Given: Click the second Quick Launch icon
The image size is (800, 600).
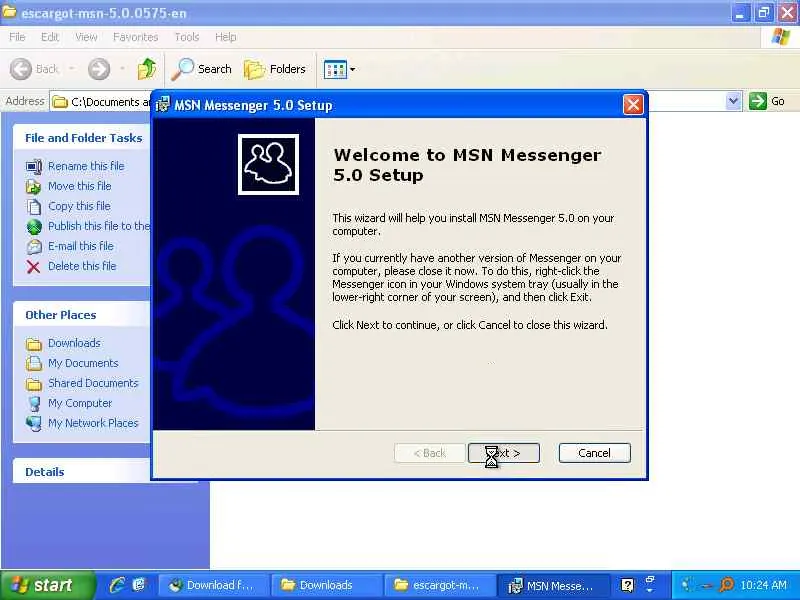Looking at the screenshot, I should [139, 585].
